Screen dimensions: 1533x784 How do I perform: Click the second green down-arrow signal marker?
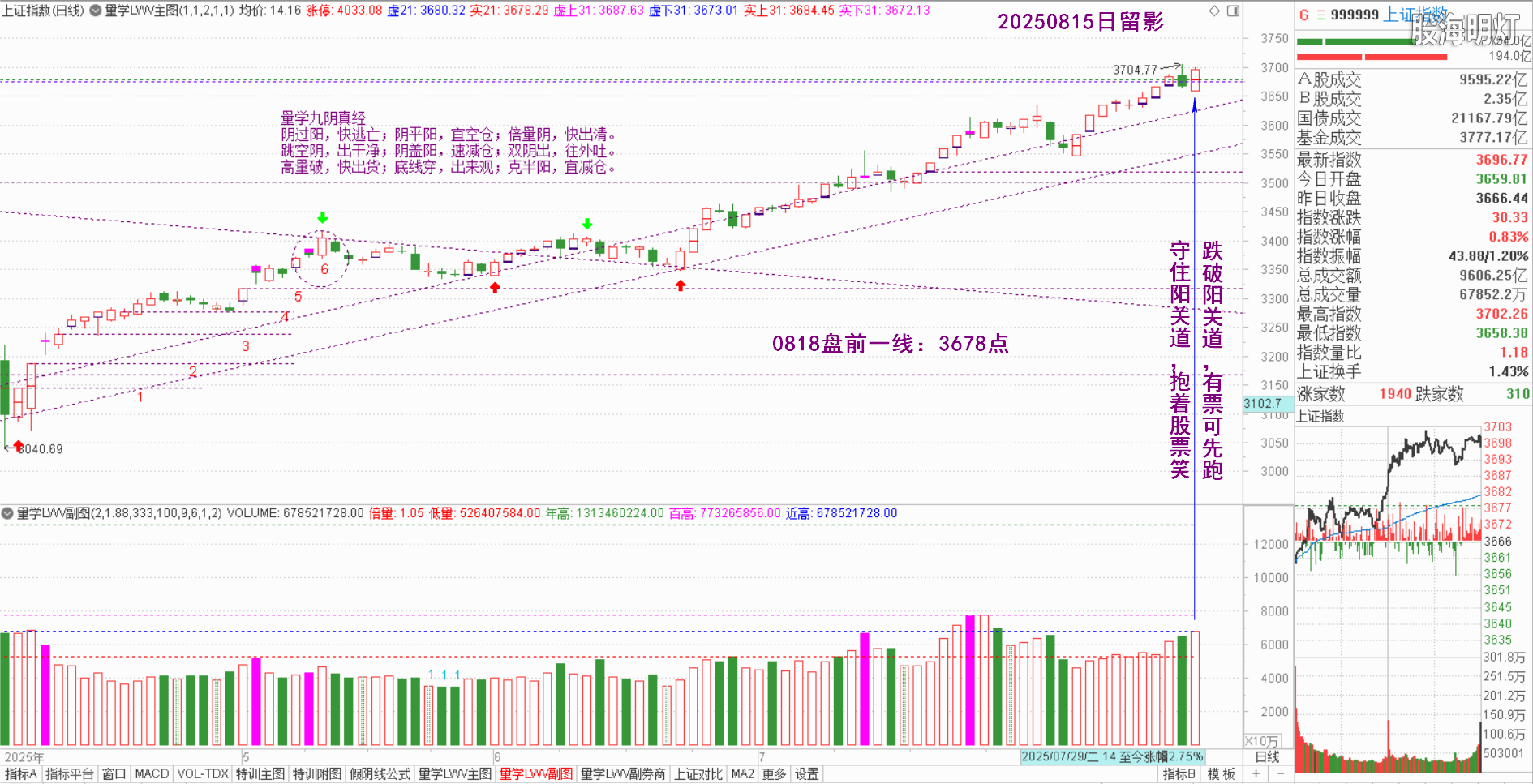587,224
